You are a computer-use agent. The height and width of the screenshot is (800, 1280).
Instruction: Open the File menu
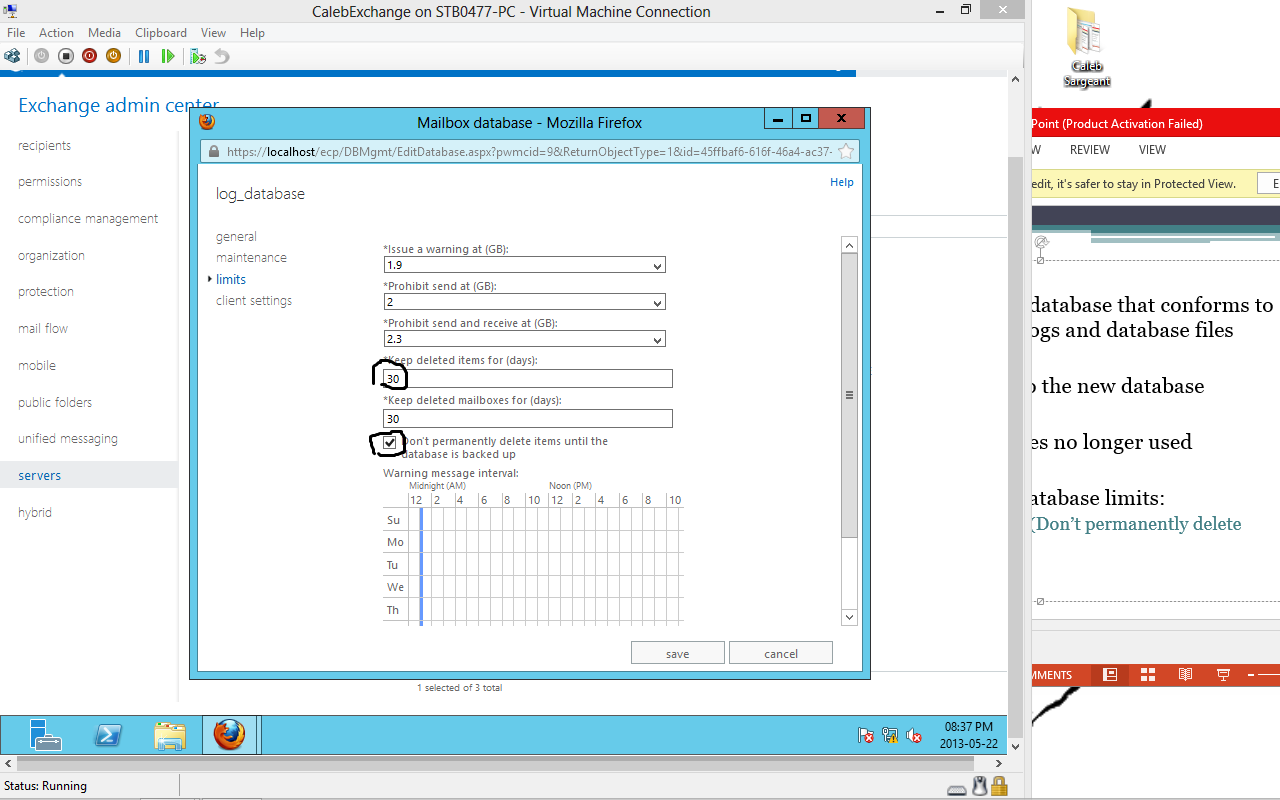pos(16,33)
